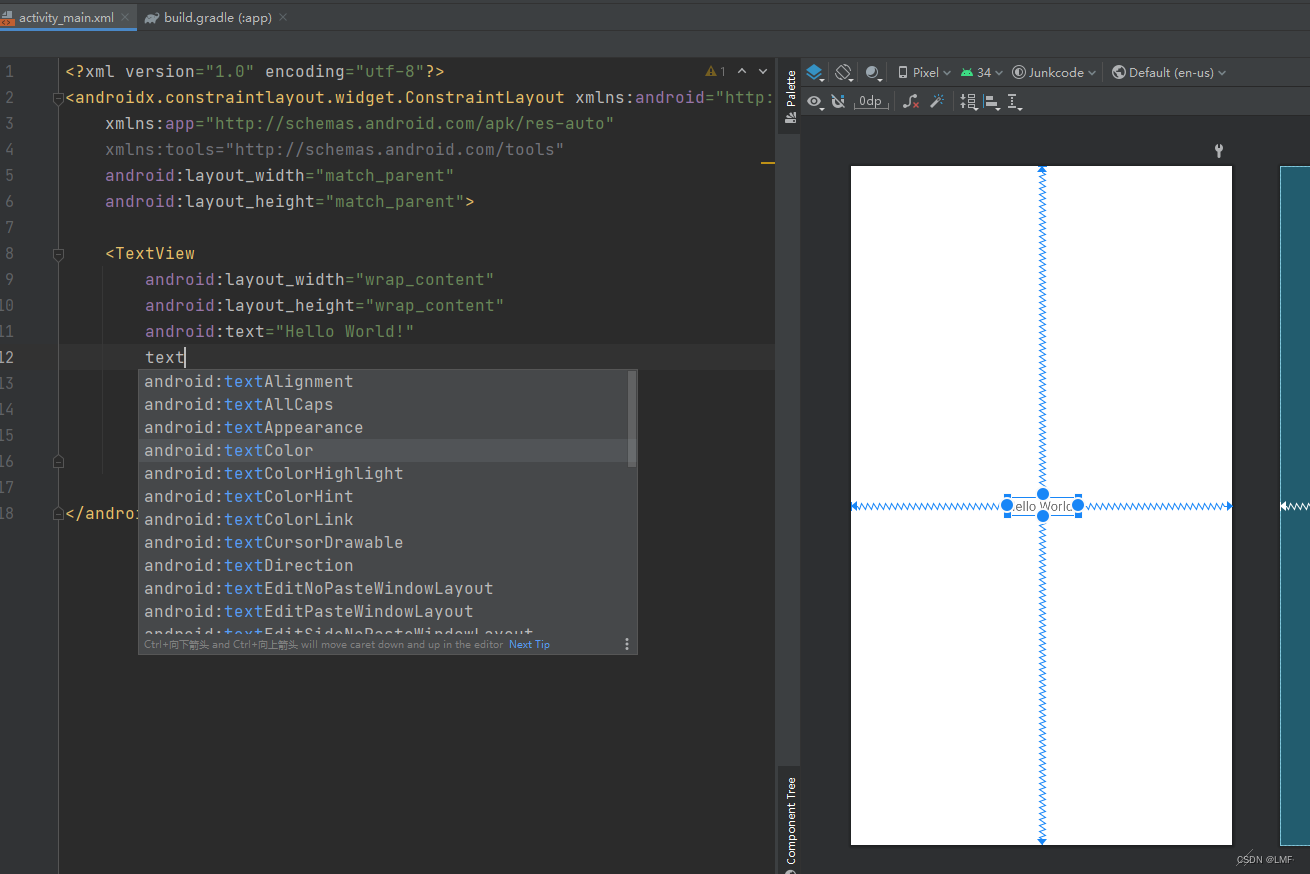Click the Pack actions icon
Viewport: 1310px width, 874px height.
tap(968, 101)
